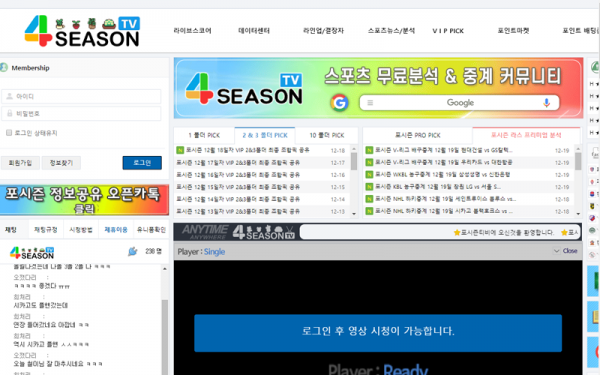Select the 포시즌 PRO PICK tab

pyautogui.click(x=417, y=135)
